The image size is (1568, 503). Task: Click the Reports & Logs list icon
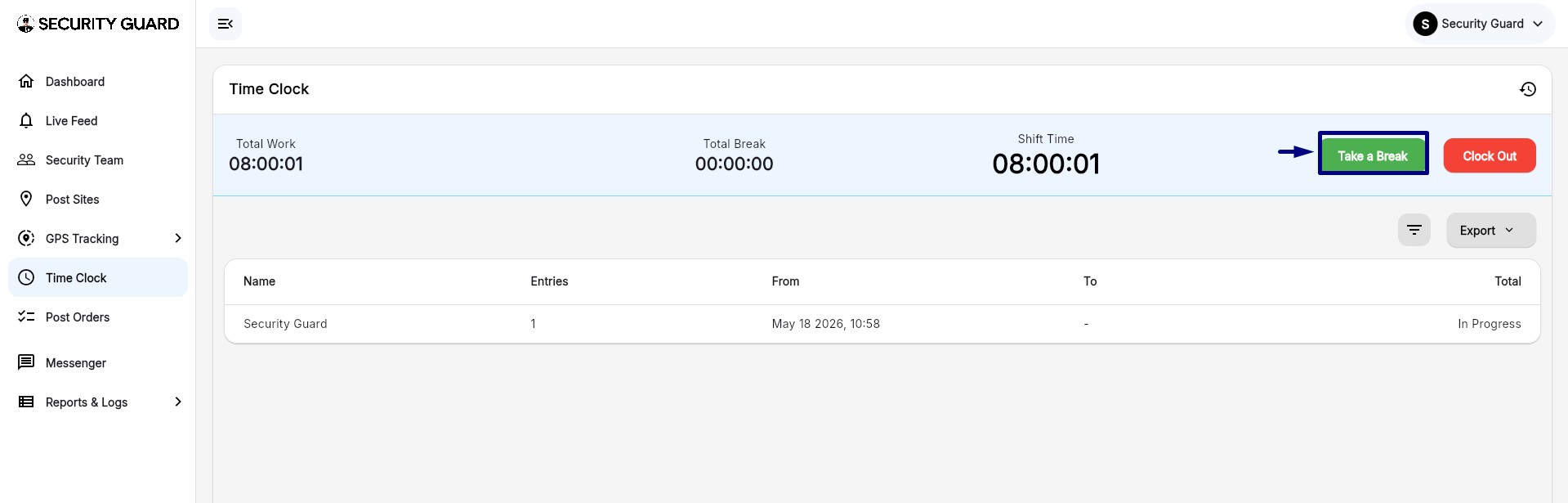(x=26, y=402)
